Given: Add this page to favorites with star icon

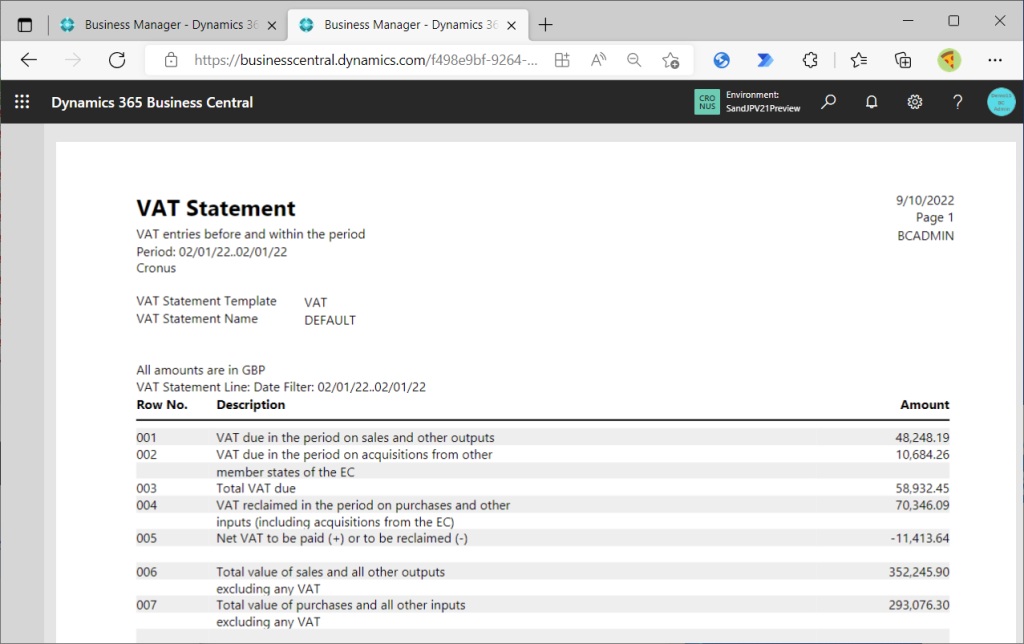Looking at the screenshot, I should click(x=671, y=60).
